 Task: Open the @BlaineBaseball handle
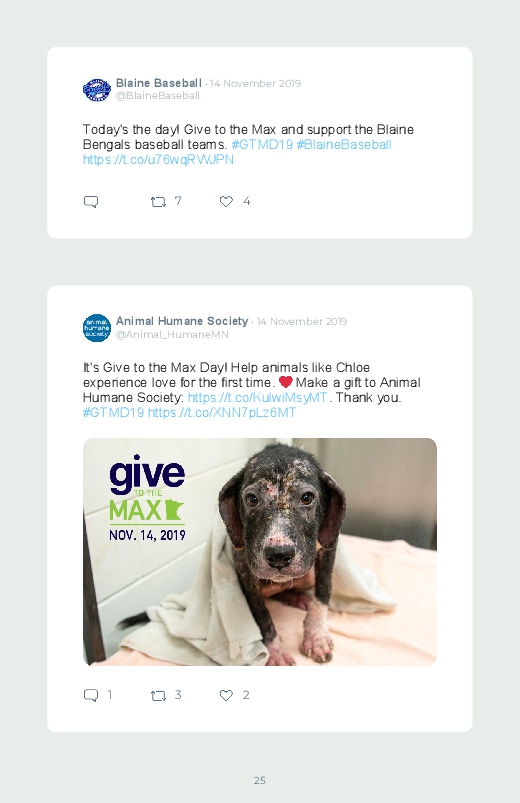click(158, 96)
